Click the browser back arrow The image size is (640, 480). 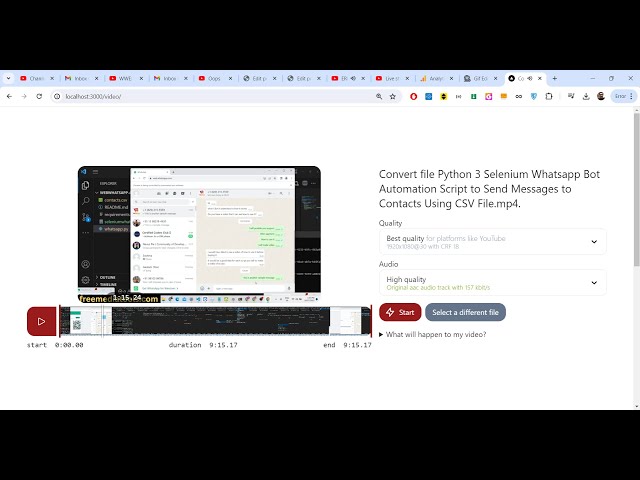[9, 96]
